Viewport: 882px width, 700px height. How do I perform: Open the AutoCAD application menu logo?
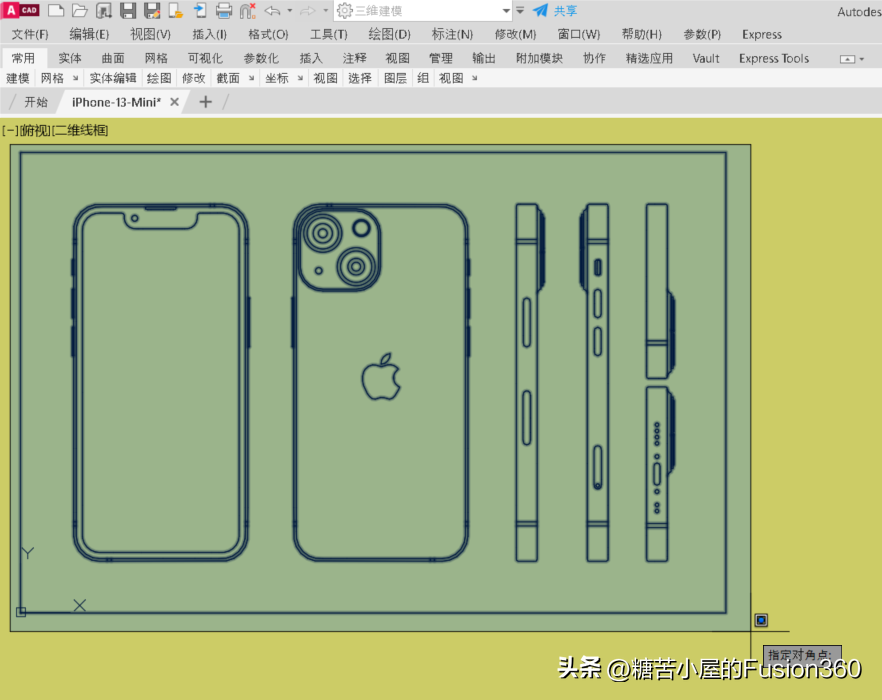point(21,10)
